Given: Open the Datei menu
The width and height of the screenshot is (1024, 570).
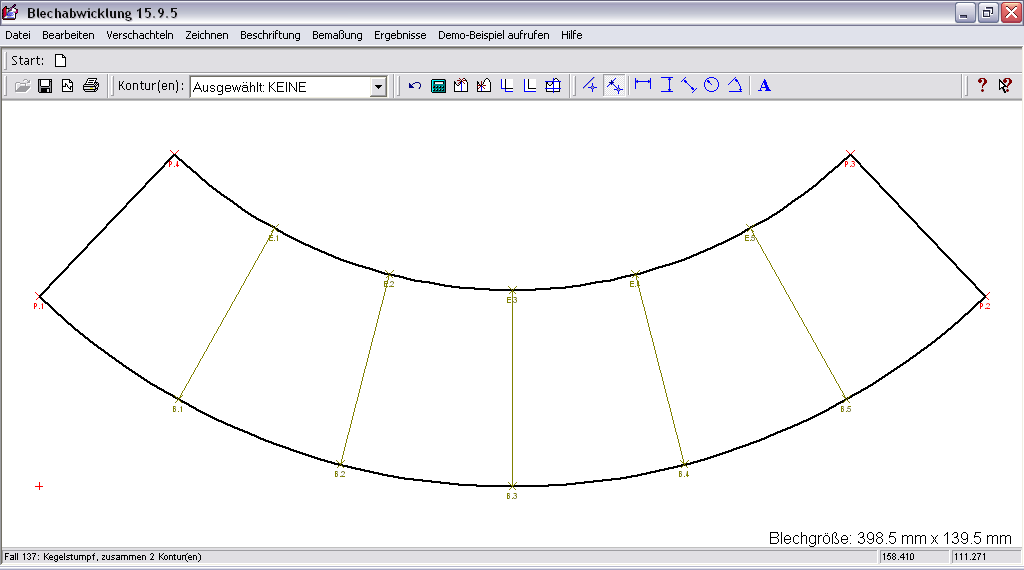Looking at the screenshot, I should tap(18, 35).
